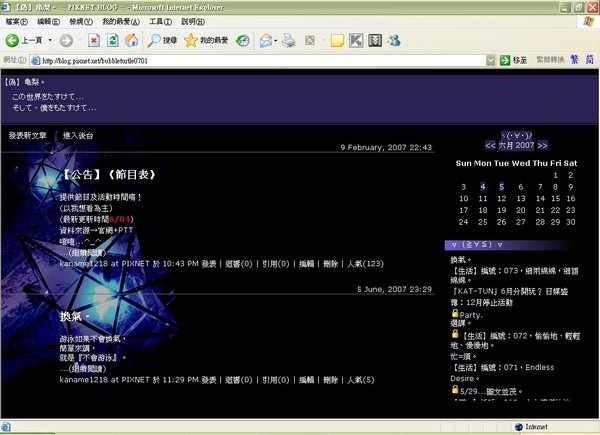Open the Back button history dropdown
This screenshot has height=435, width=600.
click(50, 40)
